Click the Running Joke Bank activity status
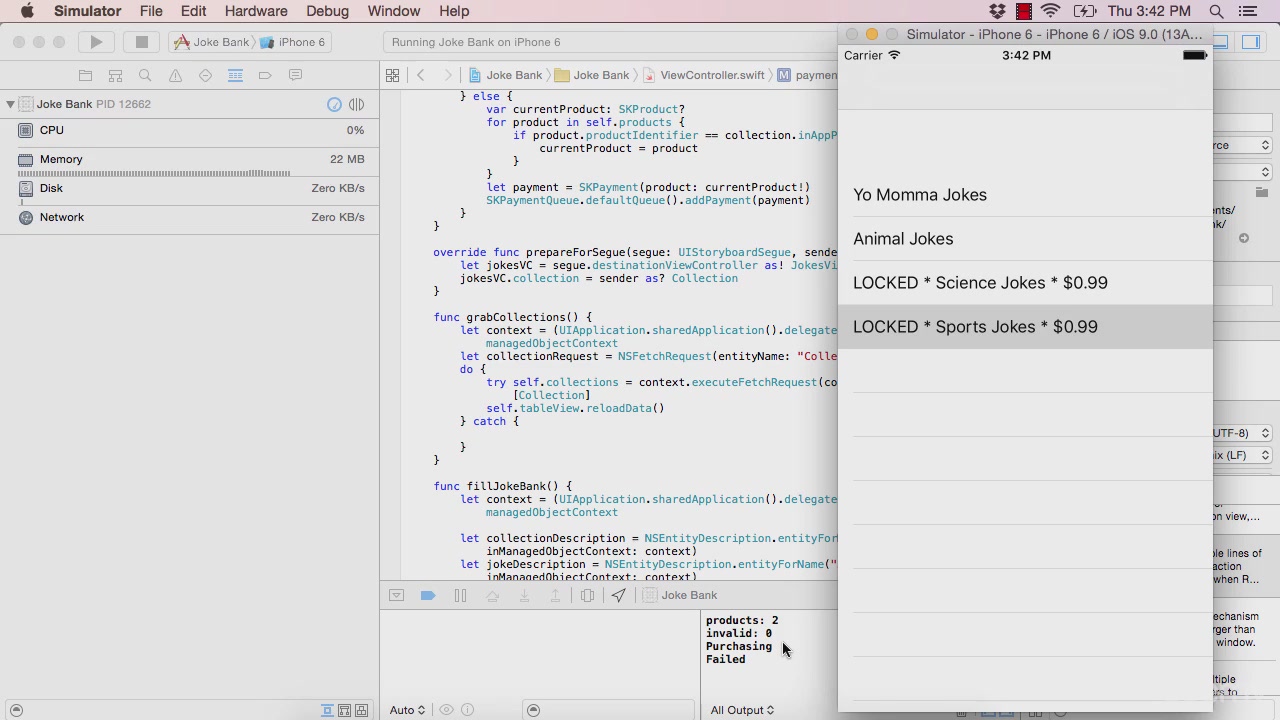 coord(476,42)
